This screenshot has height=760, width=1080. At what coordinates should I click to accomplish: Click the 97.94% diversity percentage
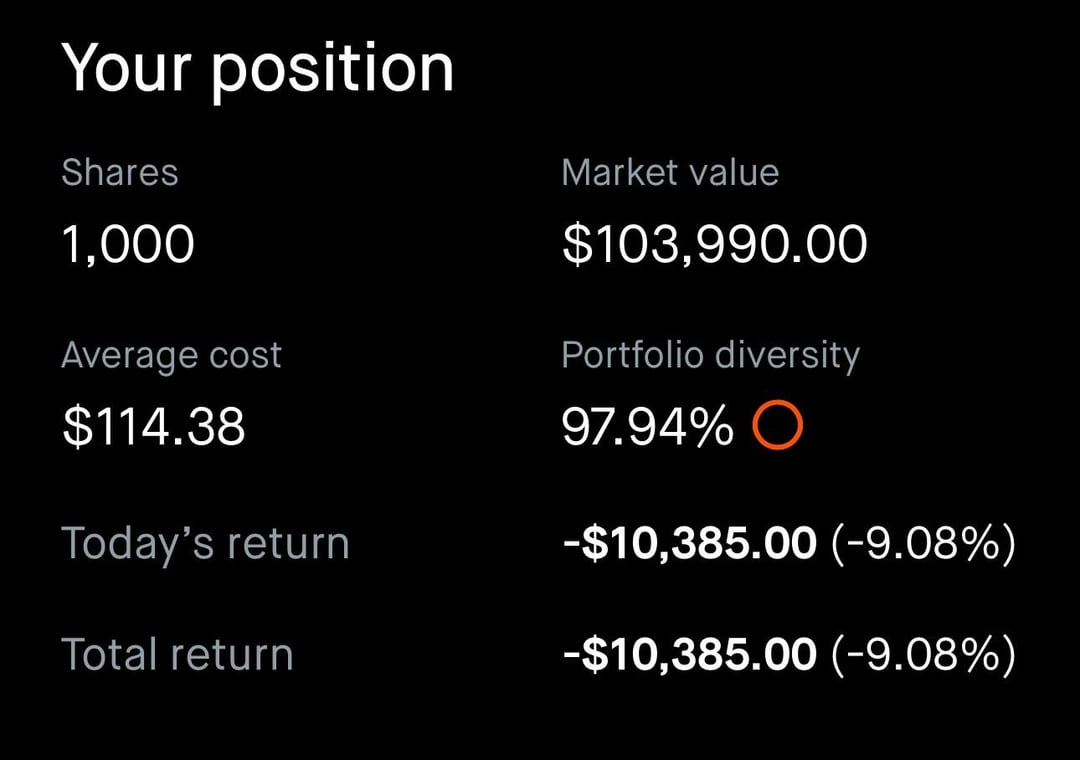click(x=647, y=427)
